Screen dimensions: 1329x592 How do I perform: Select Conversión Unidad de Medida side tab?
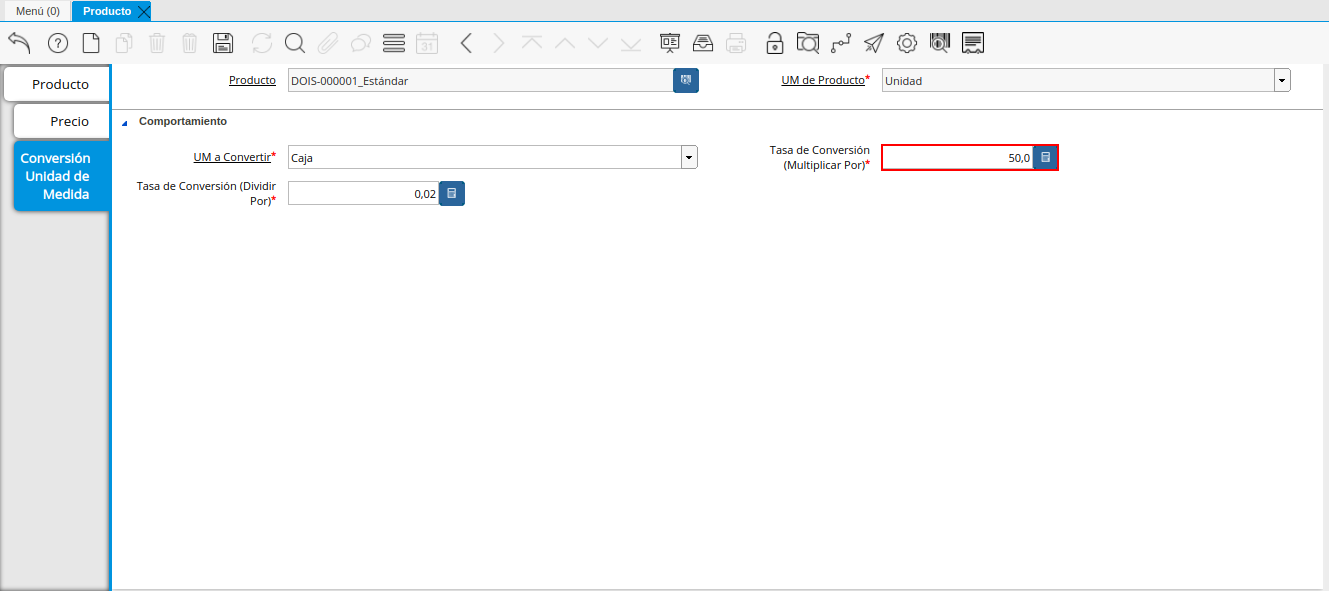pos(62,176)
